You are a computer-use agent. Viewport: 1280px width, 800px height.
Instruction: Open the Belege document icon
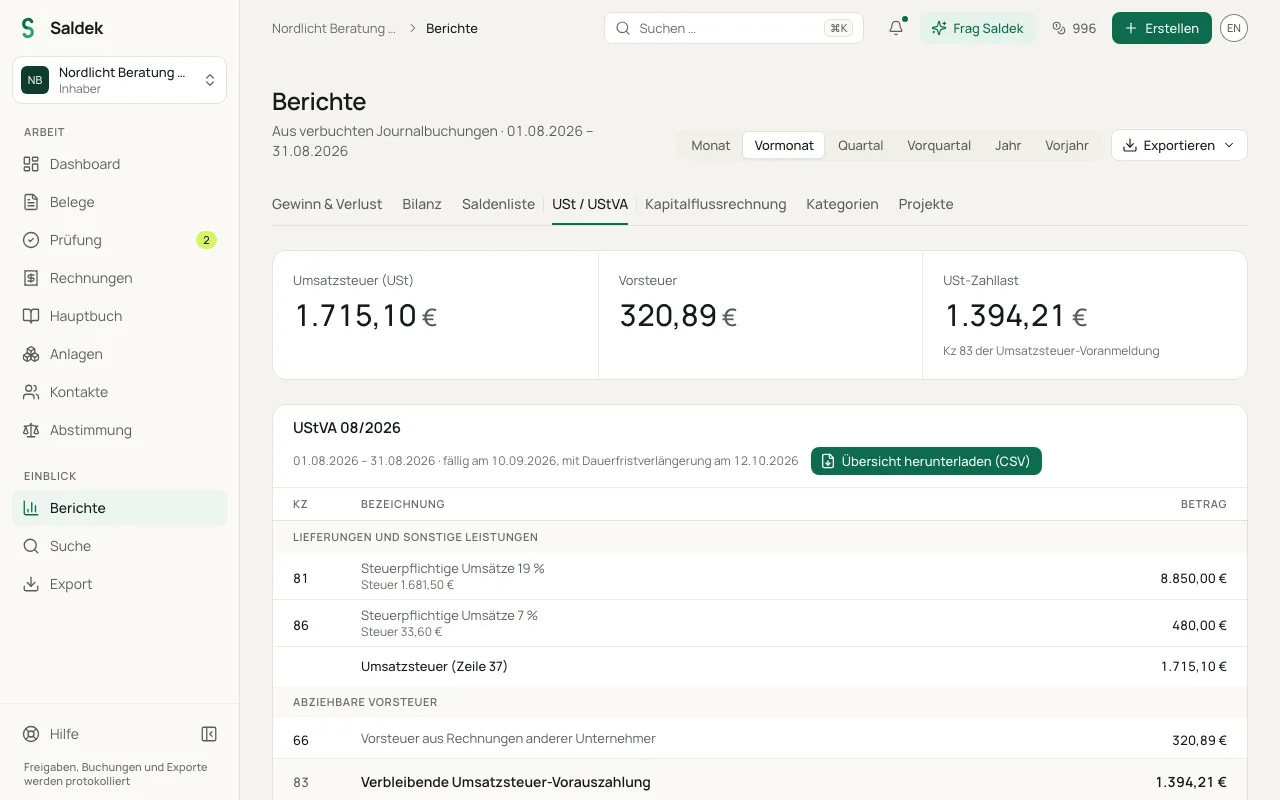tap(31, 202)
